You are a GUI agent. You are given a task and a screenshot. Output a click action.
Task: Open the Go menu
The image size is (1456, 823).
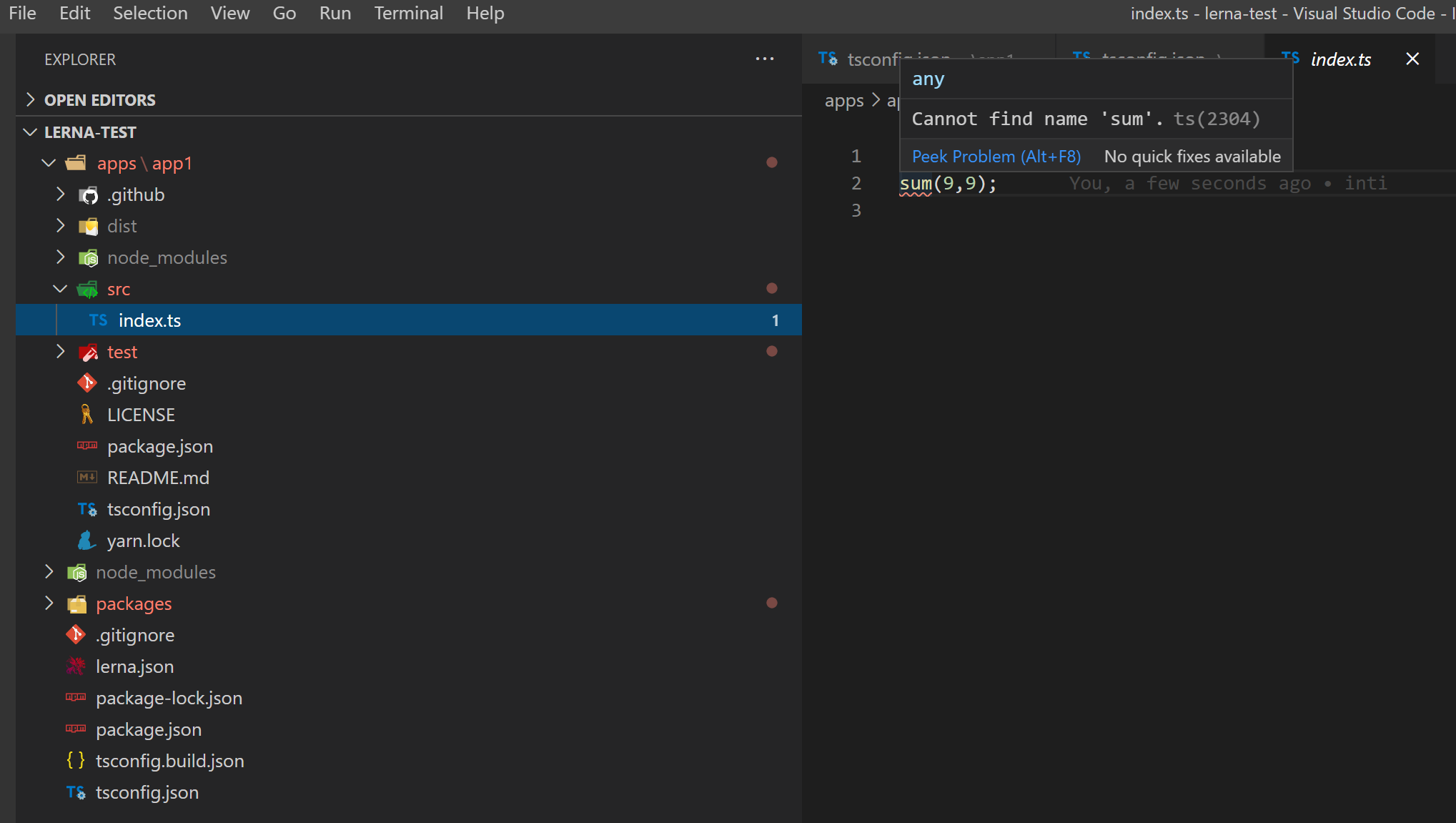284,13
